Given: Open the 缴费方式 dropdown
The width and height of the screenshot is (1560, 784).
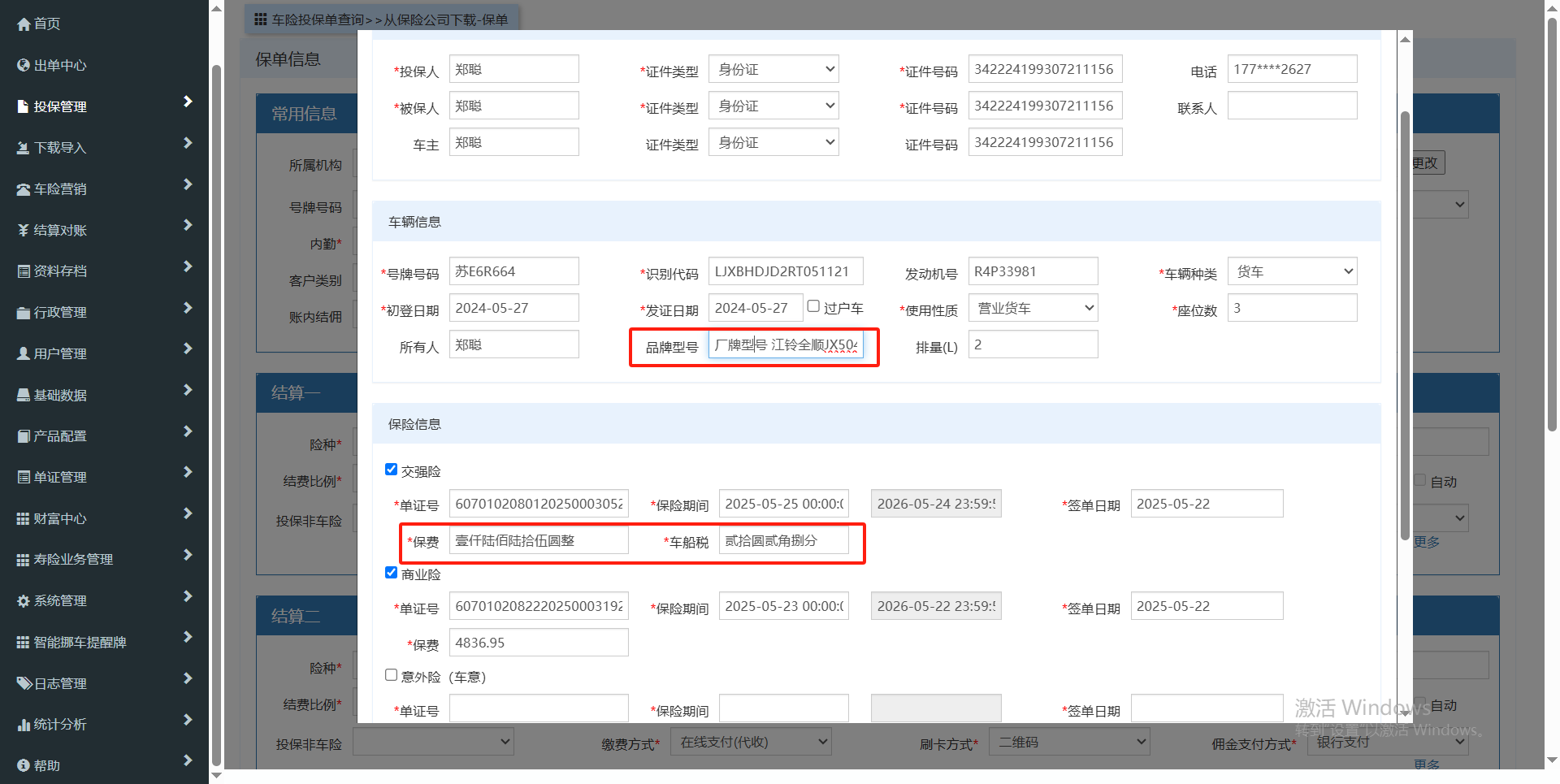Looking at the screenshot, I should coord(751,742).
